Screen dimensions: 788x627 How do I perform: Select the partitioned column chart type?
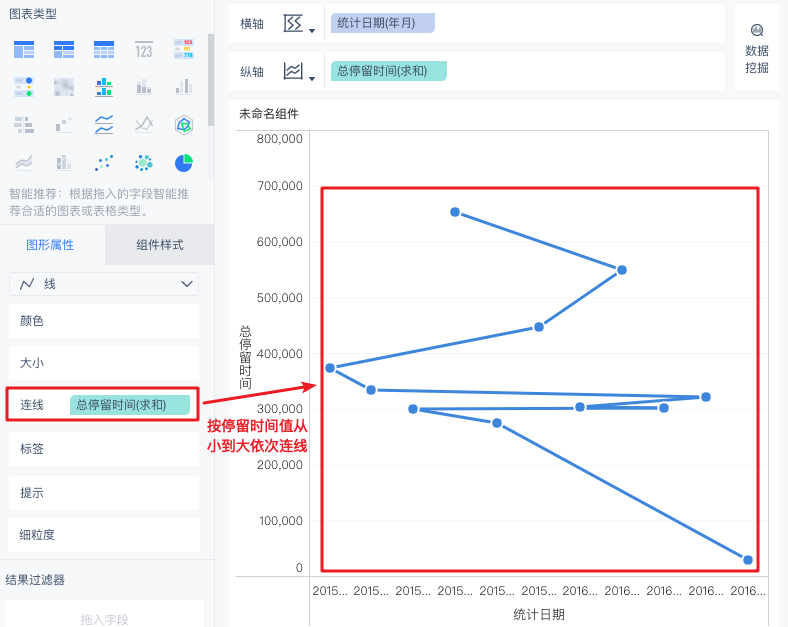click(104, 87)
